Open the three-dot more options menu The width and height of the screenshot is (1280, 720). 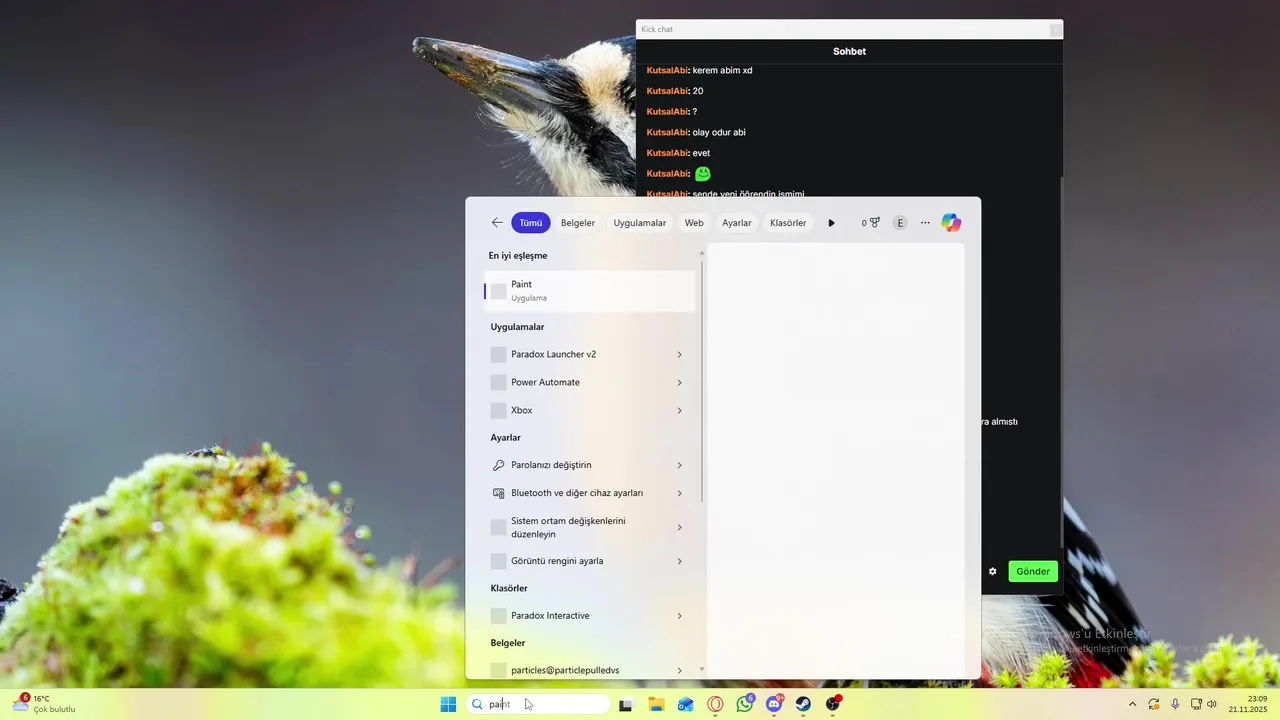(x=925, y=223)
